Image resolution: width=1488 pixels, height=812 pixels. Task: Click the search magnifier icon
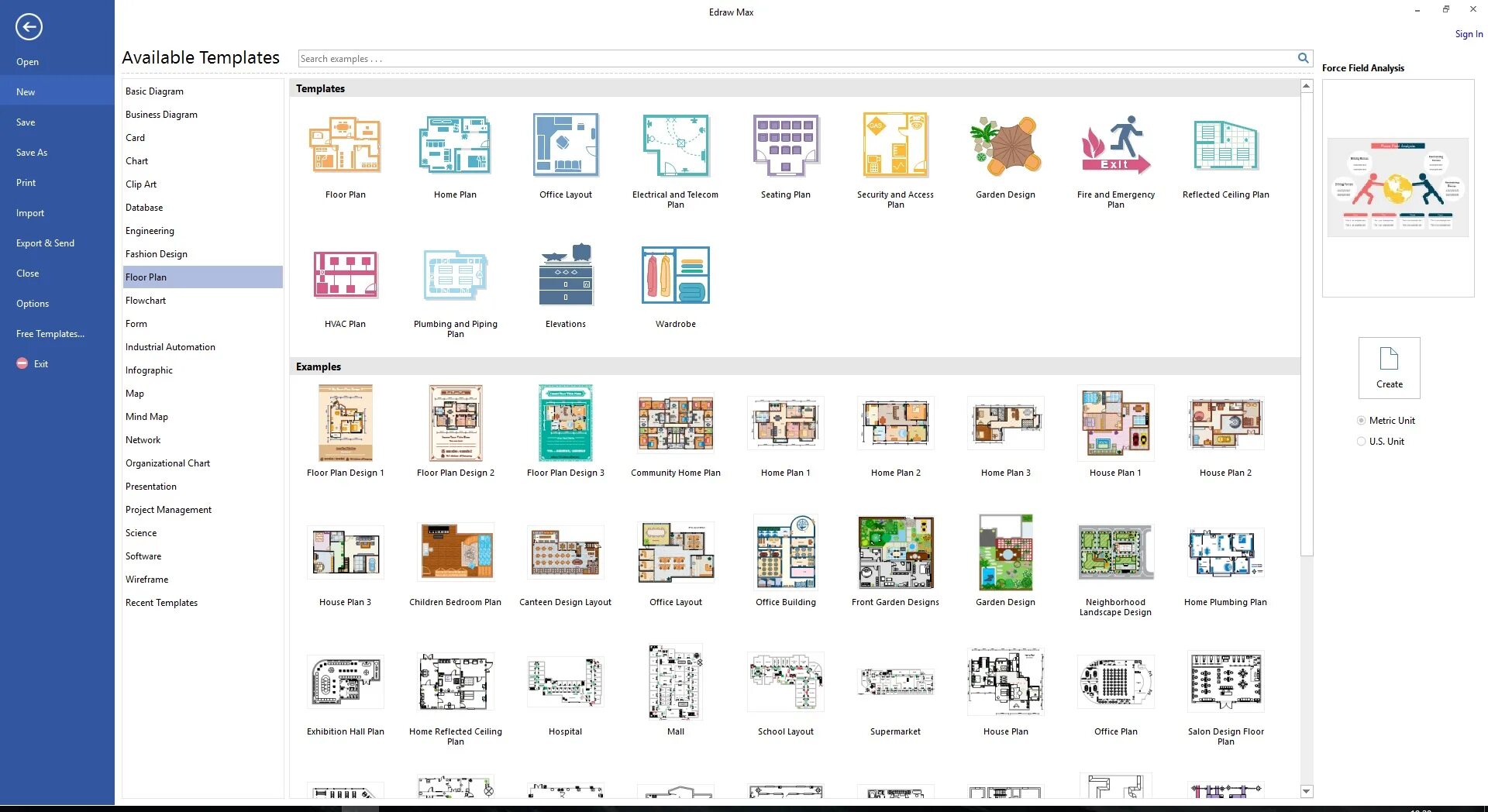pos(1303,58)
